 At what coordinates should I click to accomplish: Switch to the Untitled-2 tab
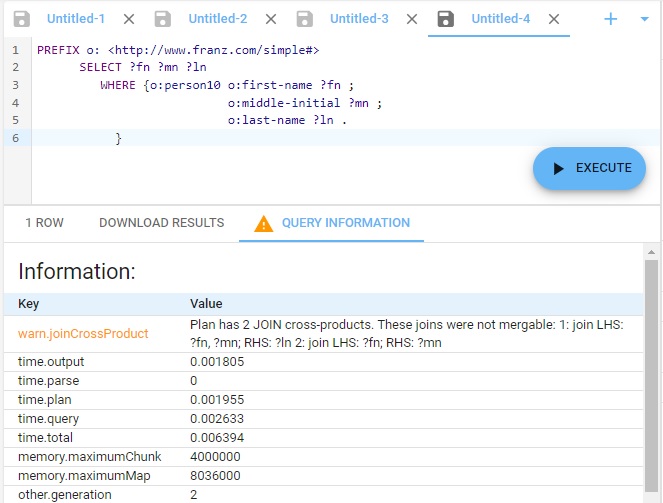coord(217,19)
